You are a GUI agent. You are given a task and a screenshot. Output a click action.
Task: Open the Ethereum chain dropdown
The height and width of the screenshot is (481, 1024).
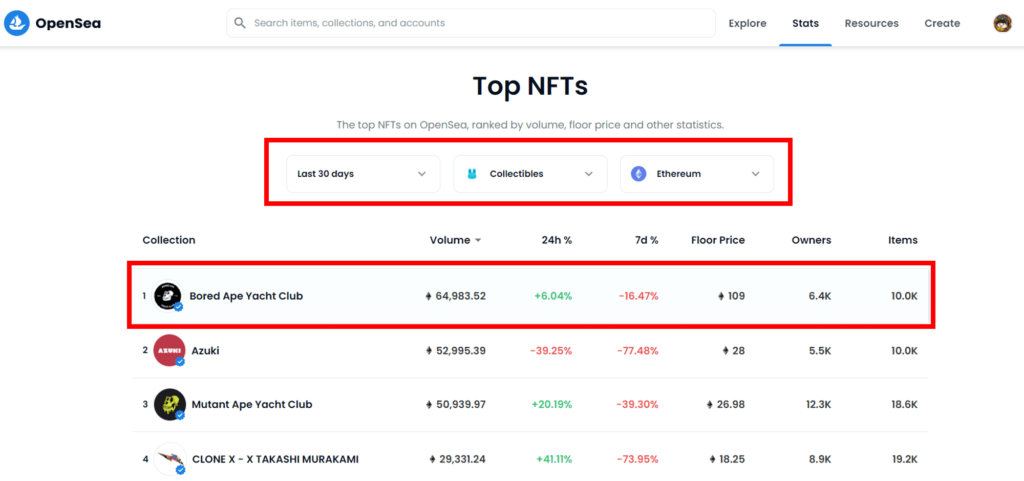pyautogui.click(x=697, y=174)
